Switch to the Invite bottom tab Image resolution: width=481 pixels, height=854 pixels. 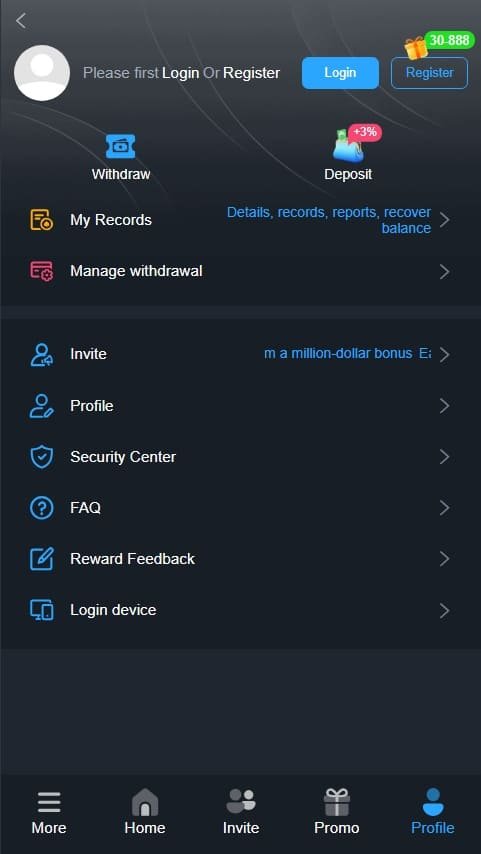click(x=241, y=812)
